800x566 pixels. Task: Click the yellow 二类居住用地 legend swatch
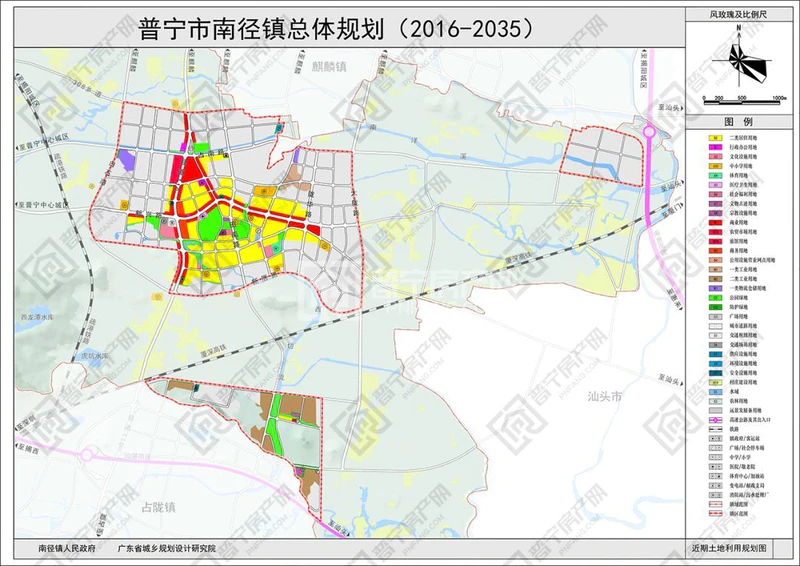[715, 135]
